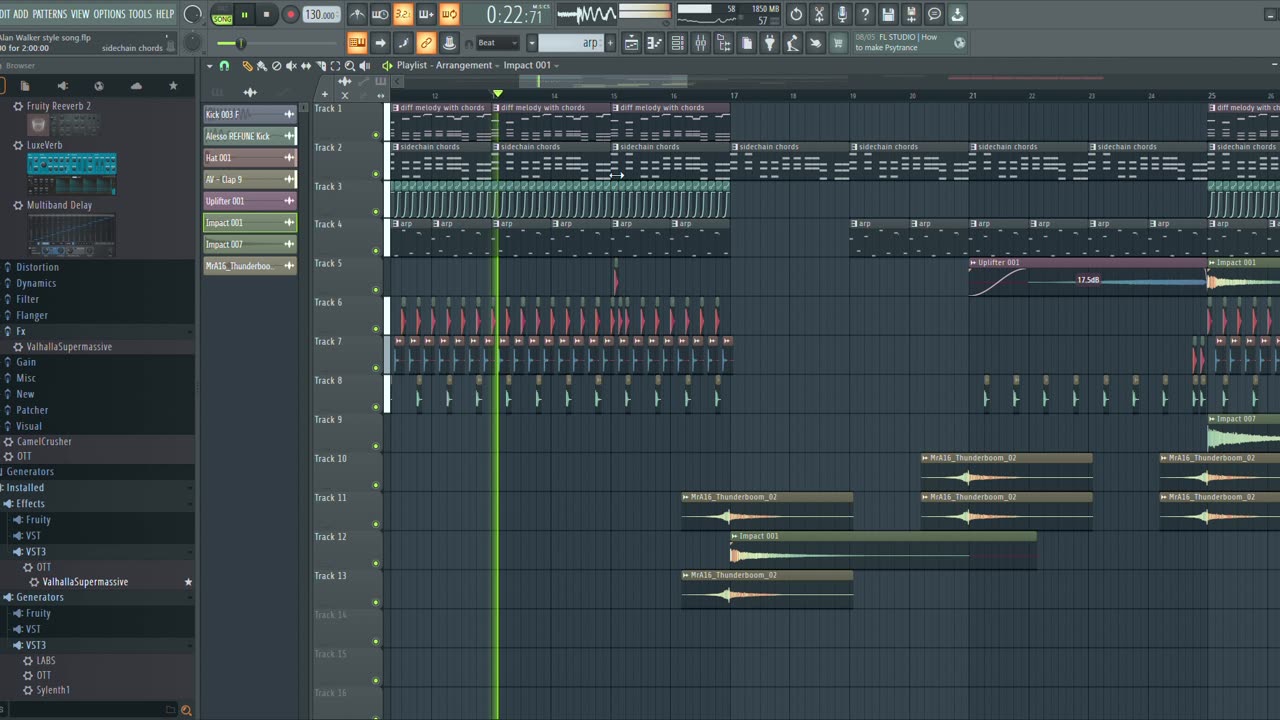Click the one-click audio recording microphone
Image resolution: width=1280 pixels, height=720 pixels.
[x=842, y=14]
